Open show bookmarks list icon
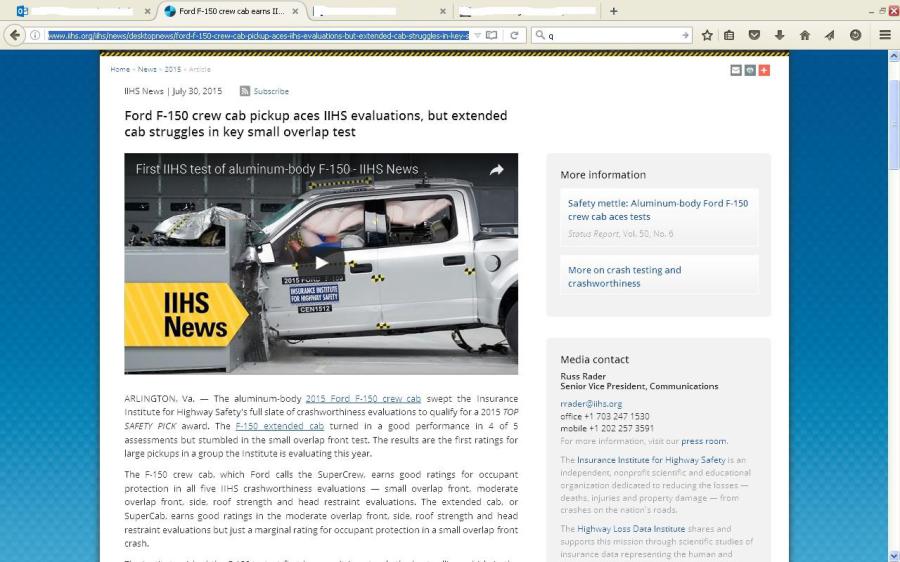 [730, 35]
